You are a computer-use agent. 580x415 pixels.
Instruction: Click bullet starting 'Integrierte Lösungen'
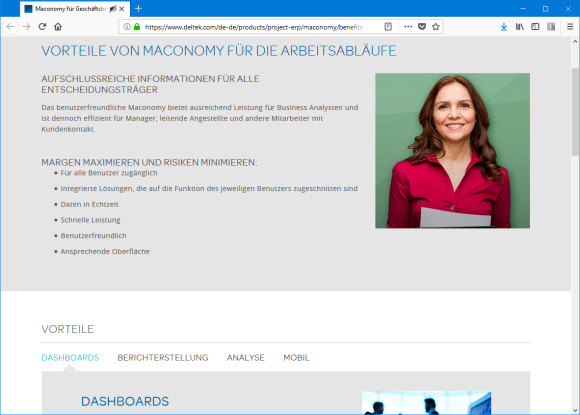pyautogui.click(x=209, y=189)
